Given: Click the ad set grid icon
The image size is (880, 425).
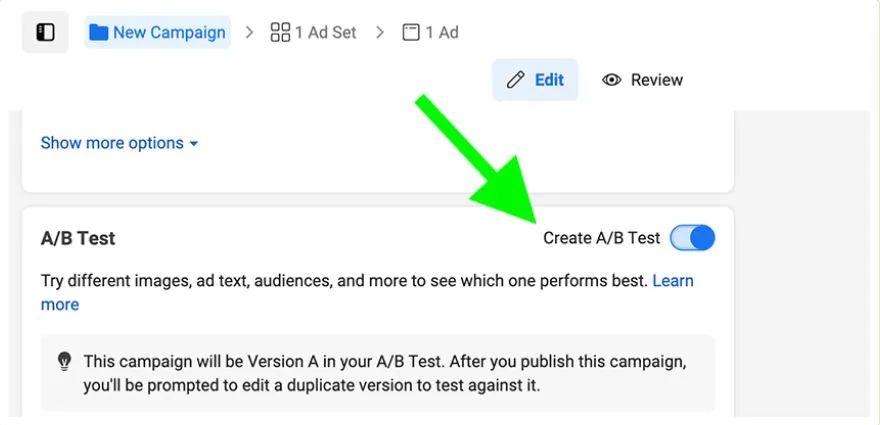Looking at the screenshot, I should [x=280, y=32].
